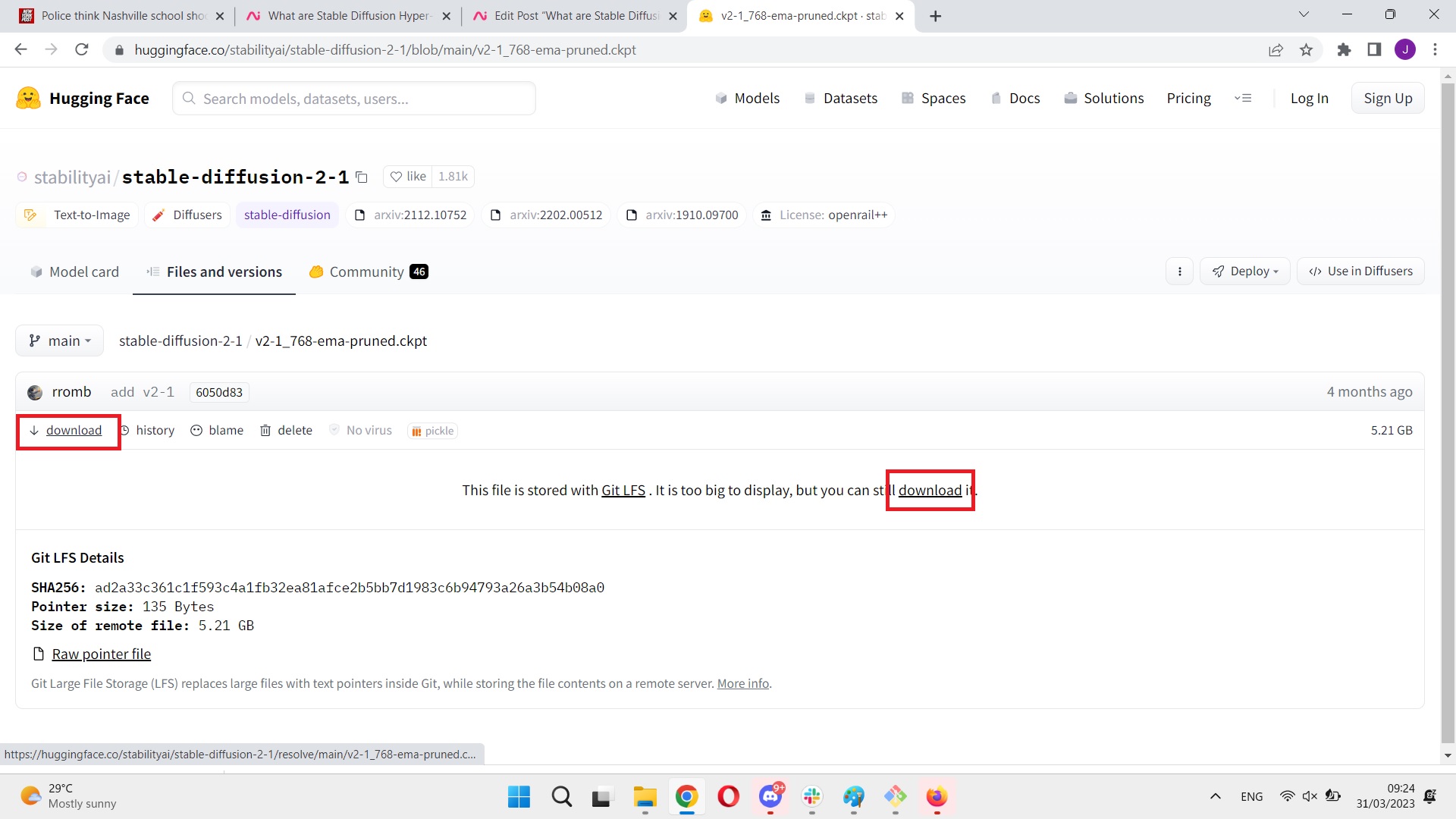Screen dimensions: 1456x819
Task: Toggle the browser side panel icon
Action: click(1374, 50)
